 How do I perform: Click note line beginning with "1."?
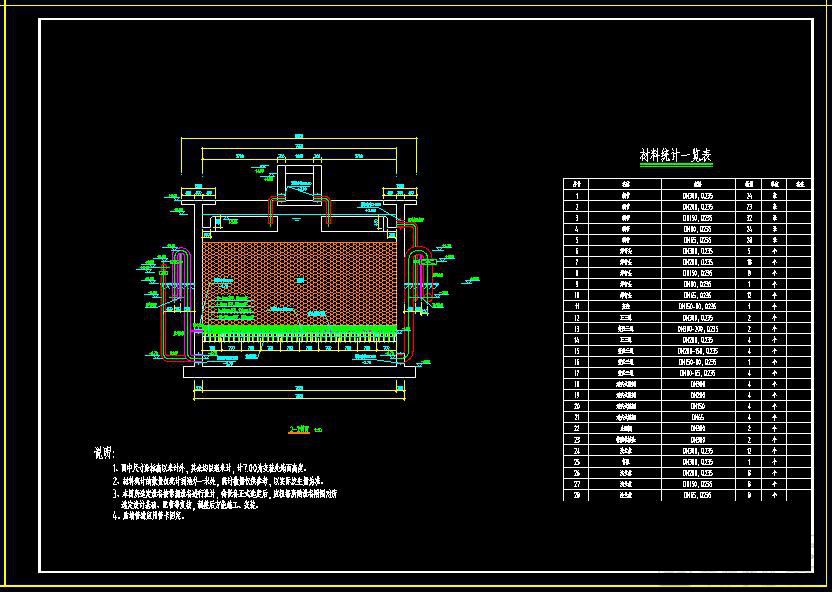pyautogui.click(x=210, y=469)
